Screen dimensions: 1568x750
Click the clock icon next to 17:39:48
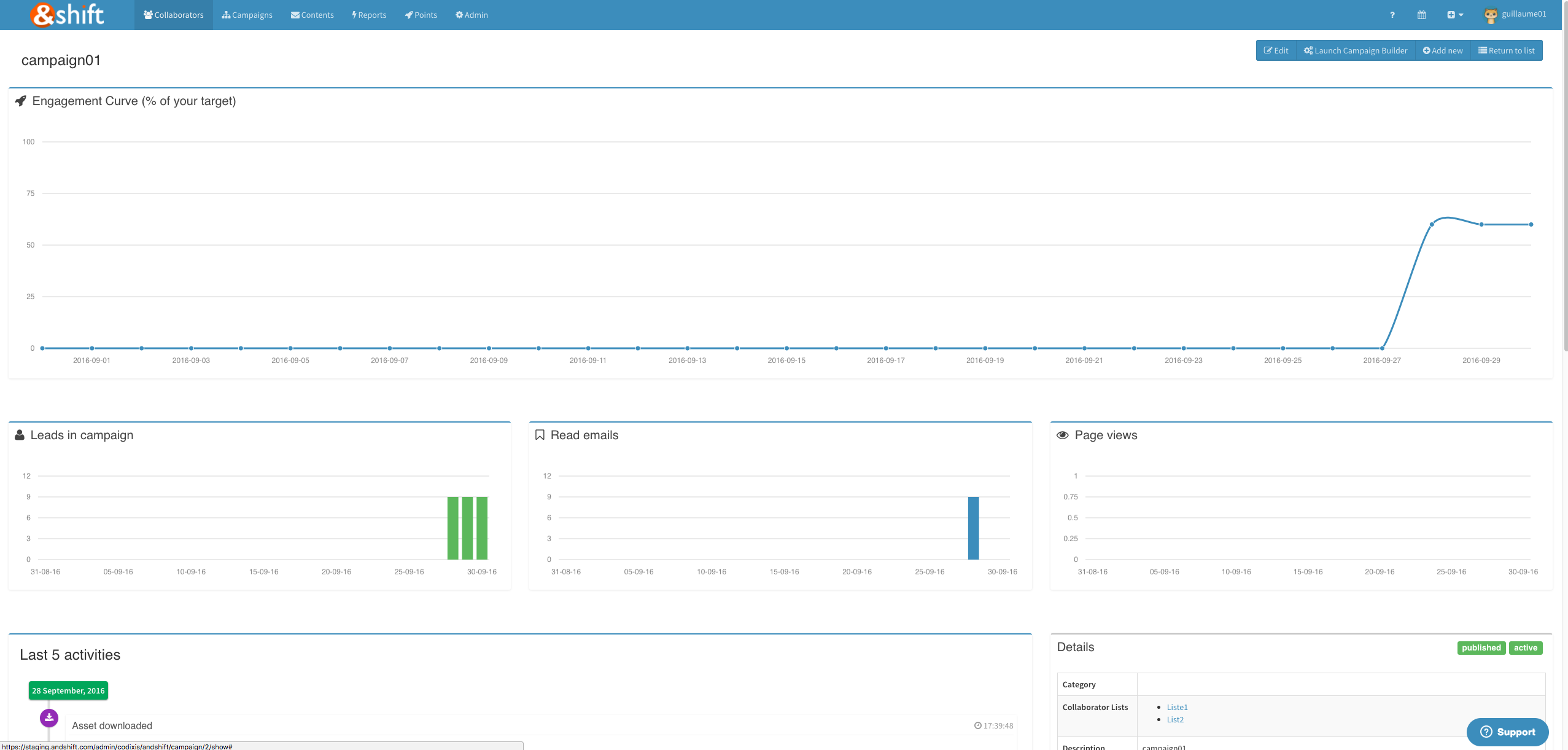pyautogui.click(x=977, y=725)
